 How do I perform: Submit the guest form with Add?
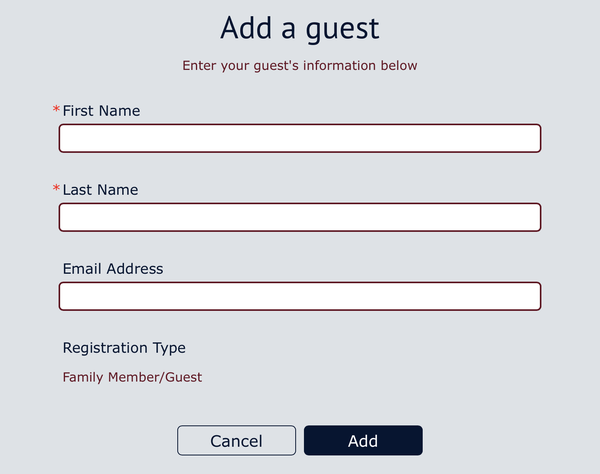(363, 441)
